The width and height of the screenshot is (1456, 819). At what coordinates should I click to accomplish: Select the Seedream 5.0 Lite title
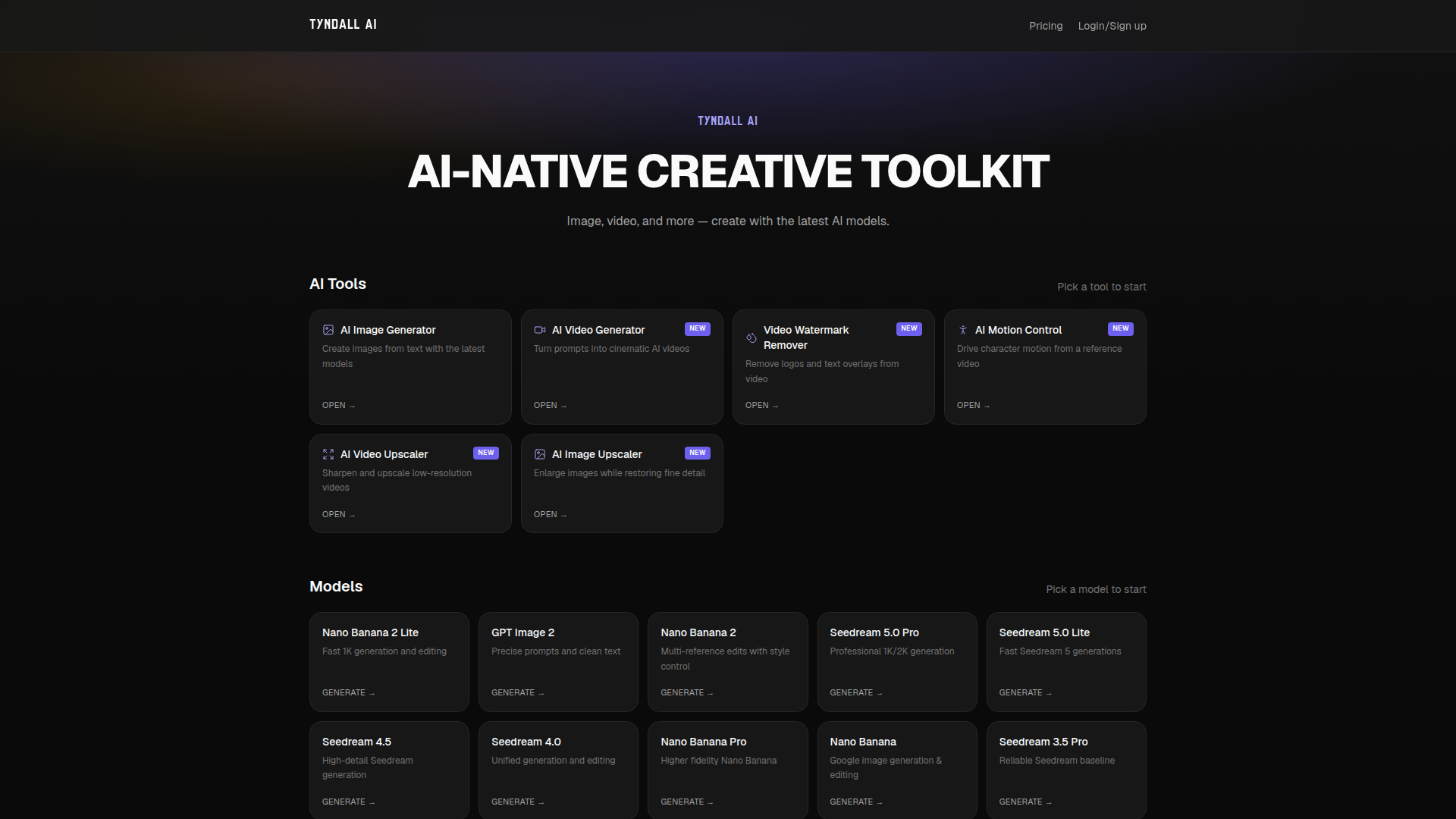(x=1044, y=632)
